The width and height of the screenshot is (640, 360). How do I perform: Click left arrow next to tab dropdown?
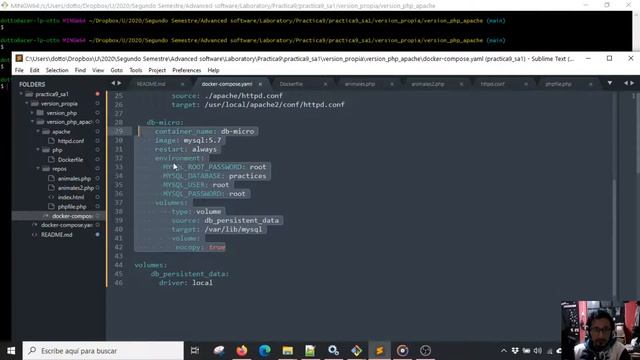(626, 83)
